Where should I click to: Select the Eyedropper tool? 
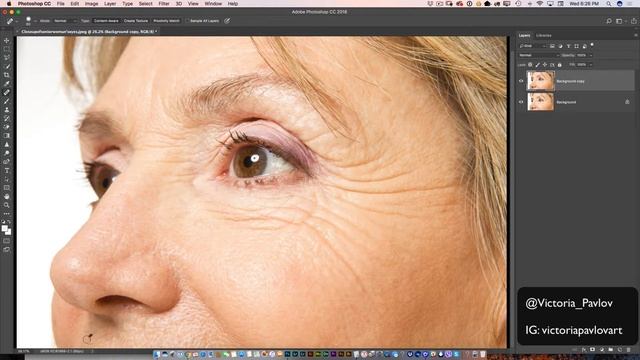(x=7, y=84)
